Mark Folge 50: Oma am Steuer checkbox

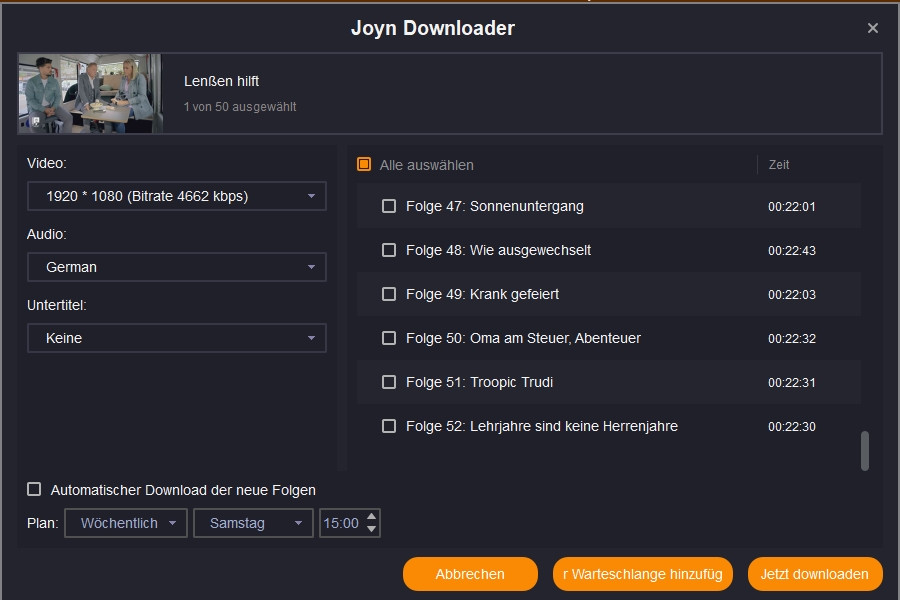click(x=389, y=338)
